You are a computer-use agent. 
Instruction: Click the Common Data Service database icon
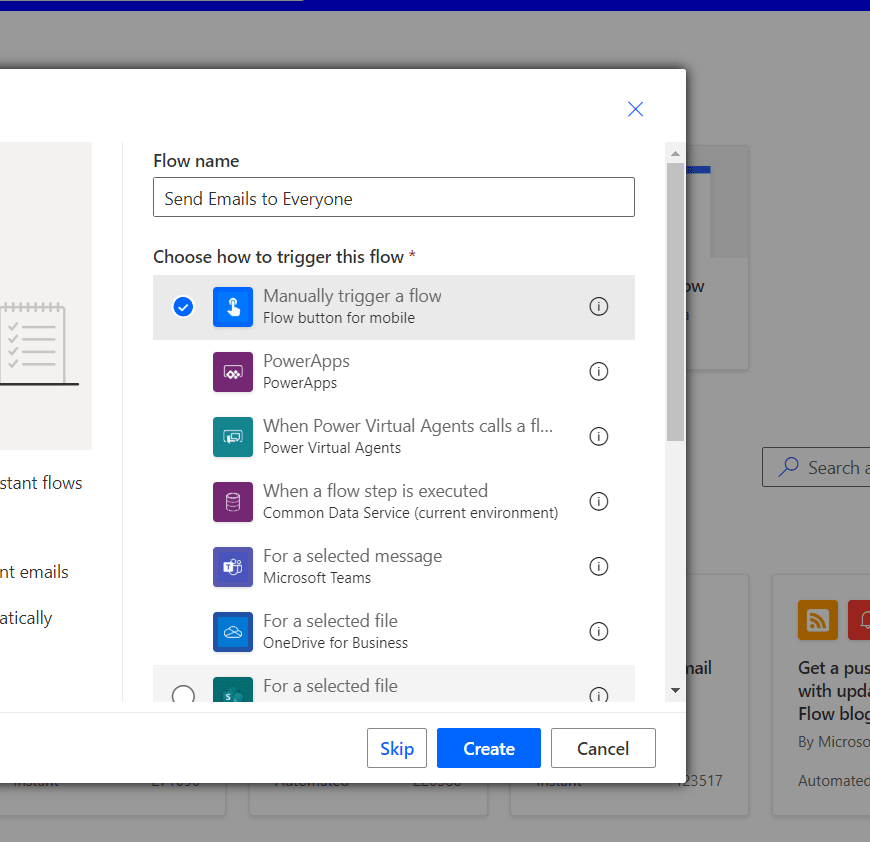coord(233,501)
